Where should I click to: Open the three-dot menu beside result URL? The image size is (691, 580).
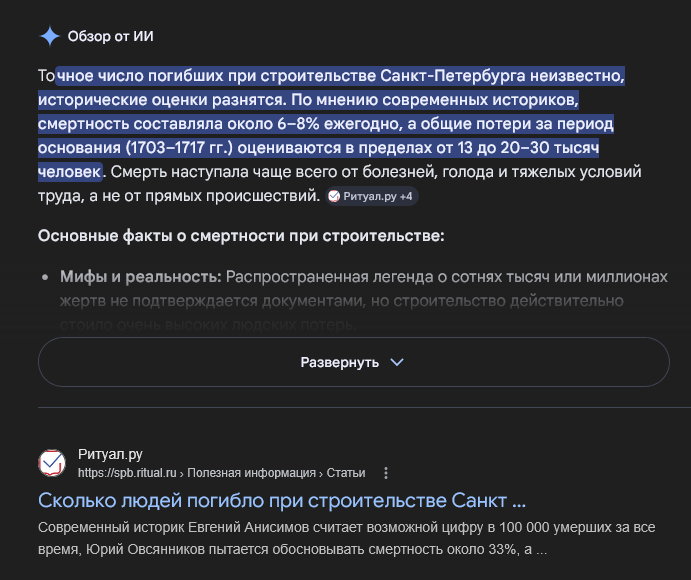tap(386, 473)
